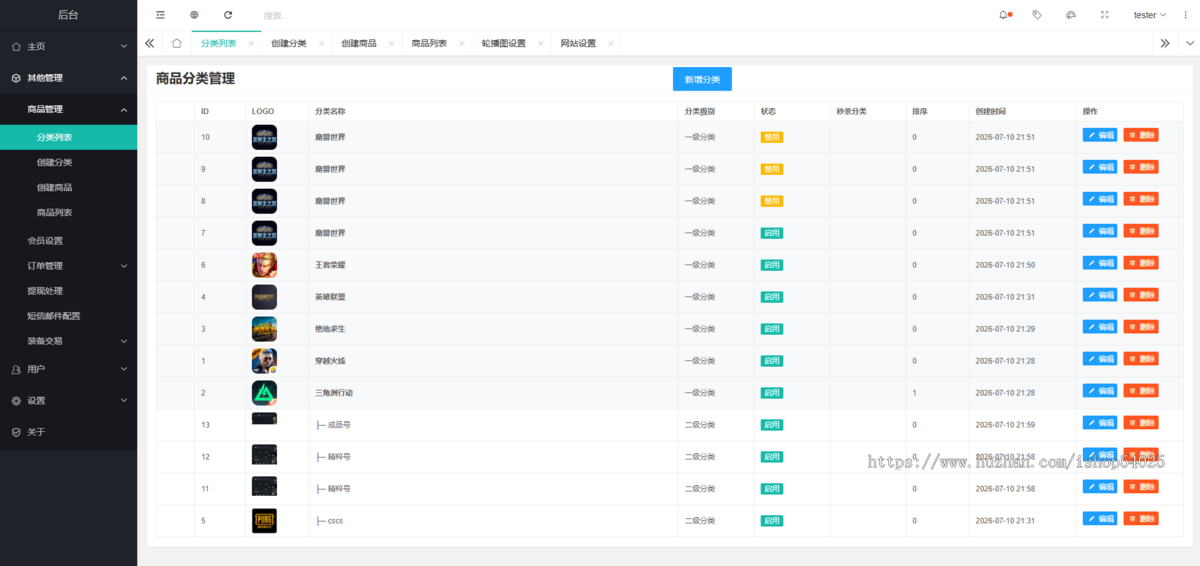Viewport: 1200px width, 566px height.
Task: Collapse the 其他管理 sidebar menu
Action: pyautogui.click(x=68, y=78)
